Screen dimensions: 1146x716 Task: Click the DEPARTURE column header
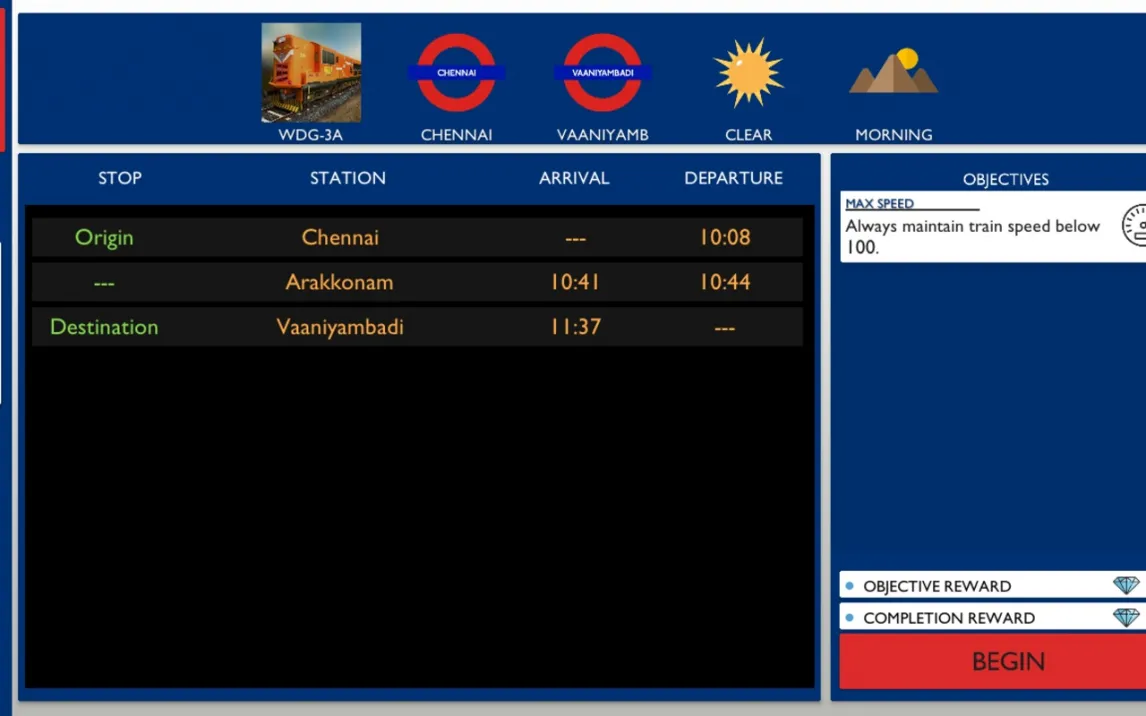click(x=733, y=178)
